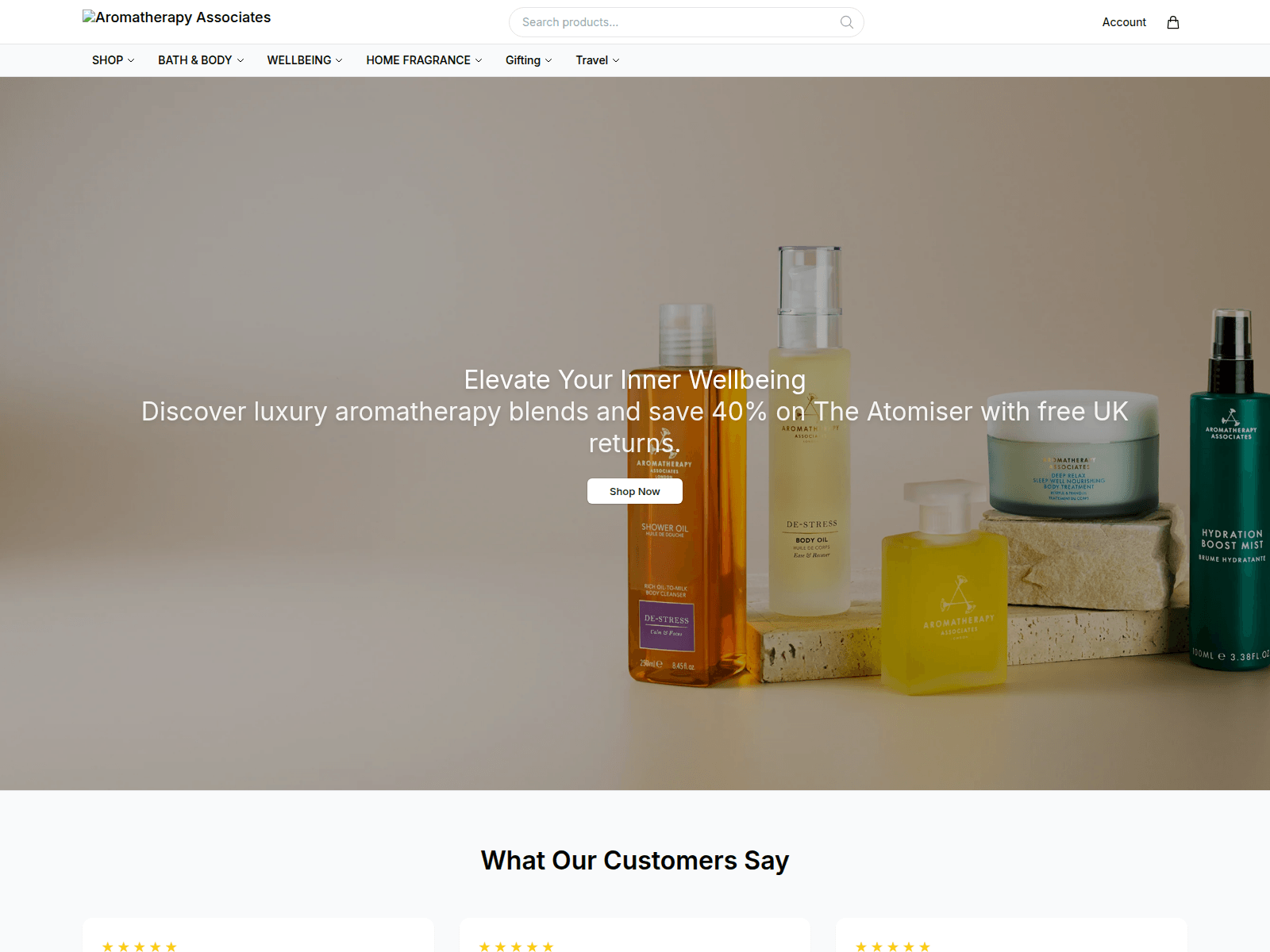Open the shopping bag icon
The image size is (1270, 952).
click(1173, 22)
